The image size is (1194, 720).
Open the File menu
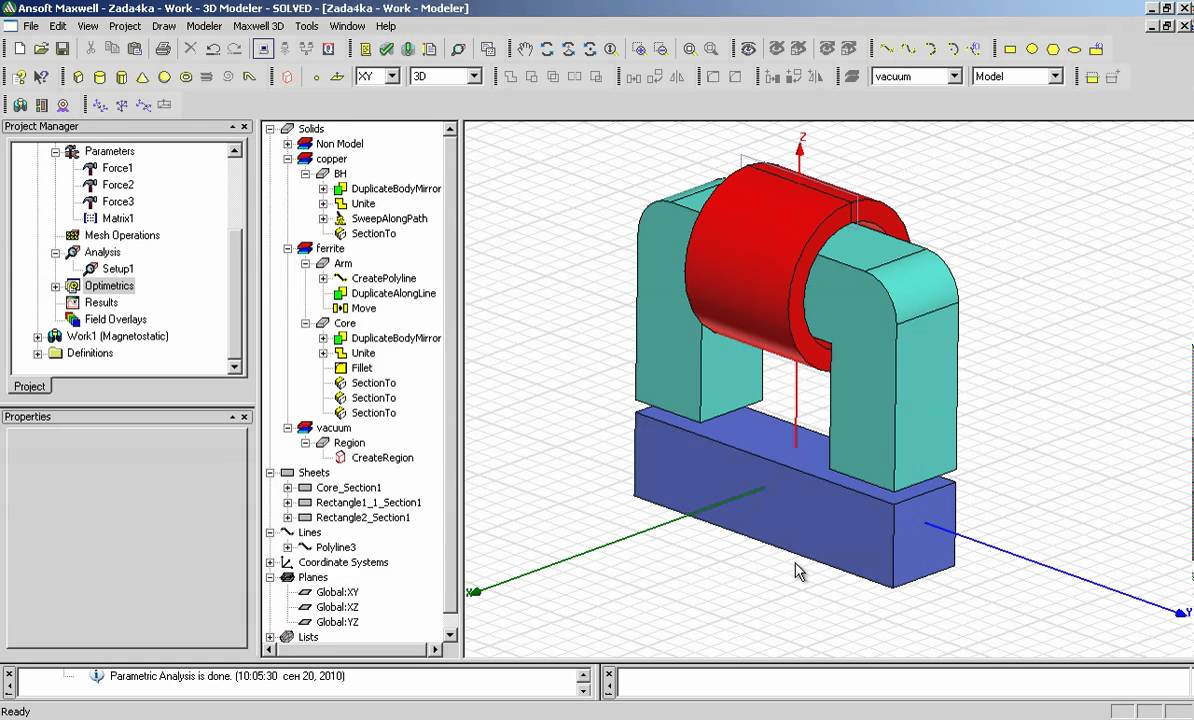pos(30,26)
